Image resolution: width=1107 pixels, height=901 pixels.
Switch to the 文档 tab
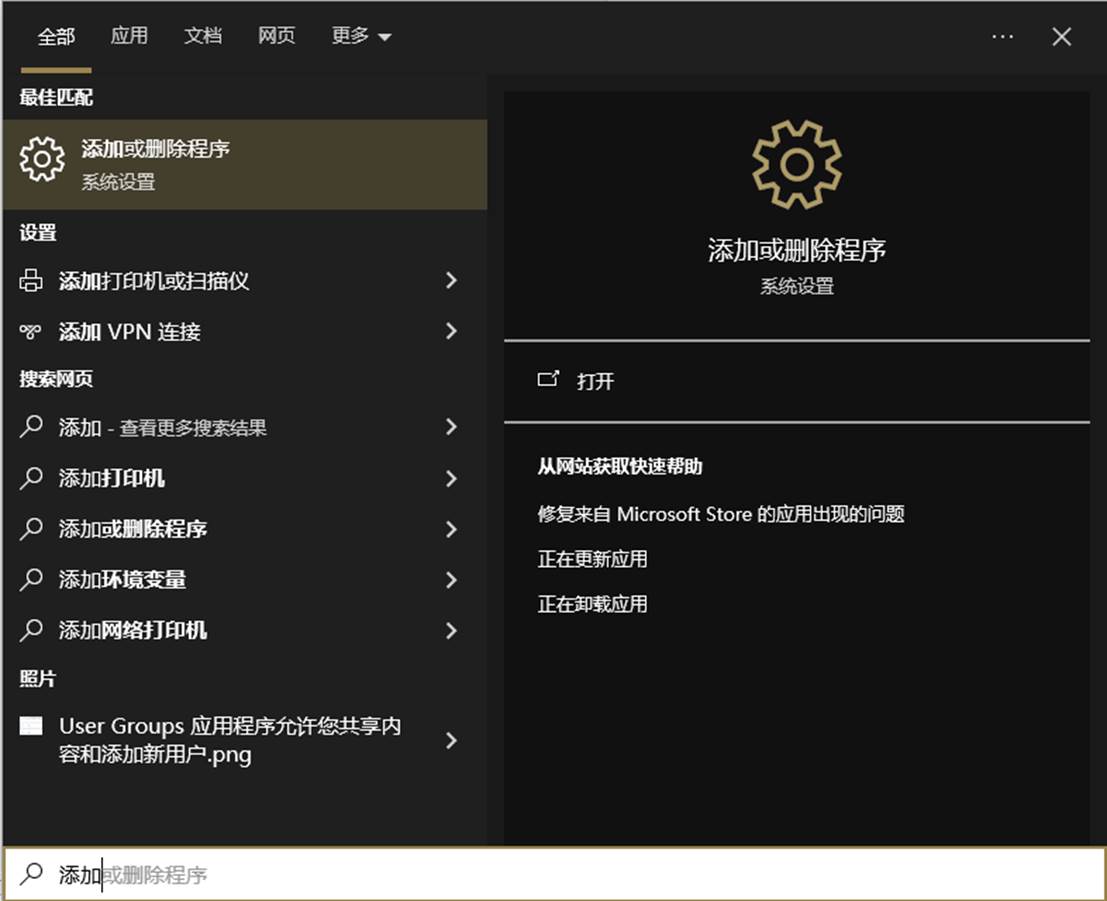click(x=203, y=35)
